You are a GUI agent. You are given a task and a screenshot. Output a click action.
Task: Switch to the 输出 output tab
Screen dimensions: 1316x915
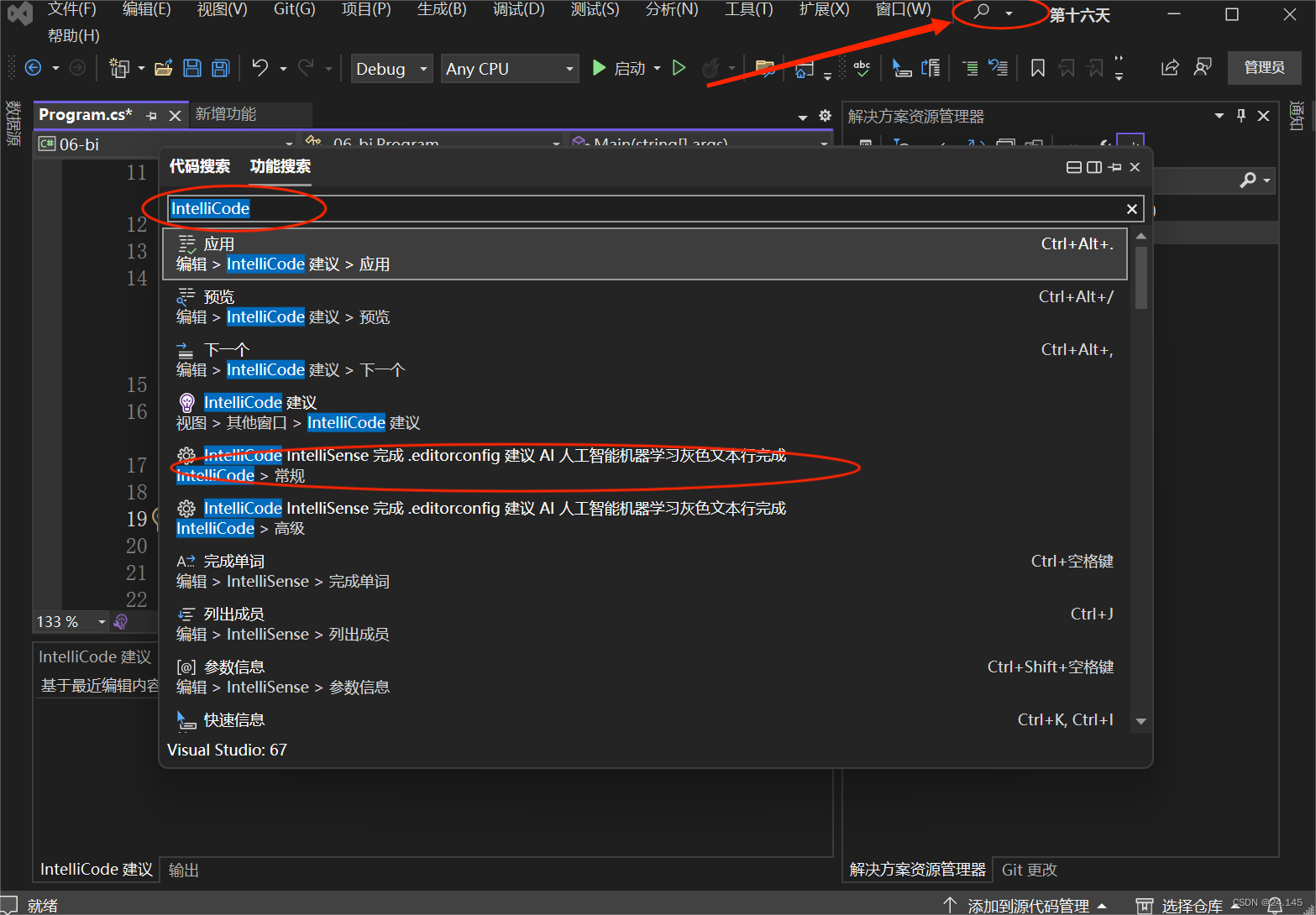point(184,871)
